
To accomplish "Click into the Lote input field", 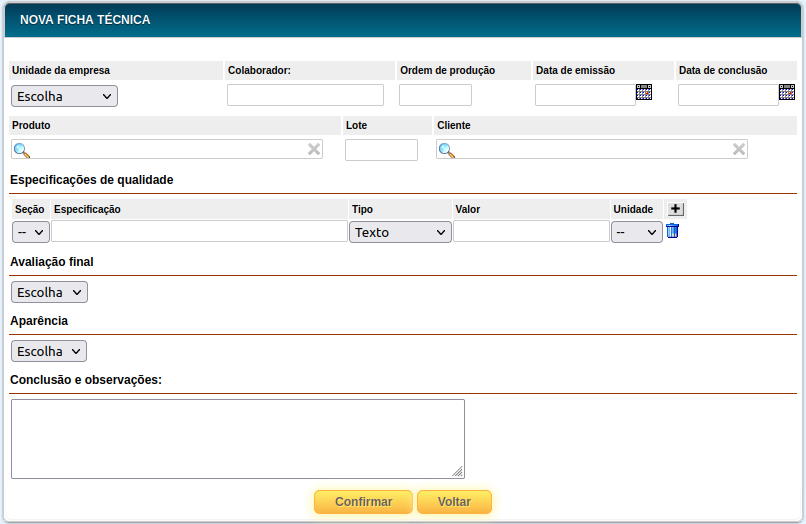I will pos(381,150).
